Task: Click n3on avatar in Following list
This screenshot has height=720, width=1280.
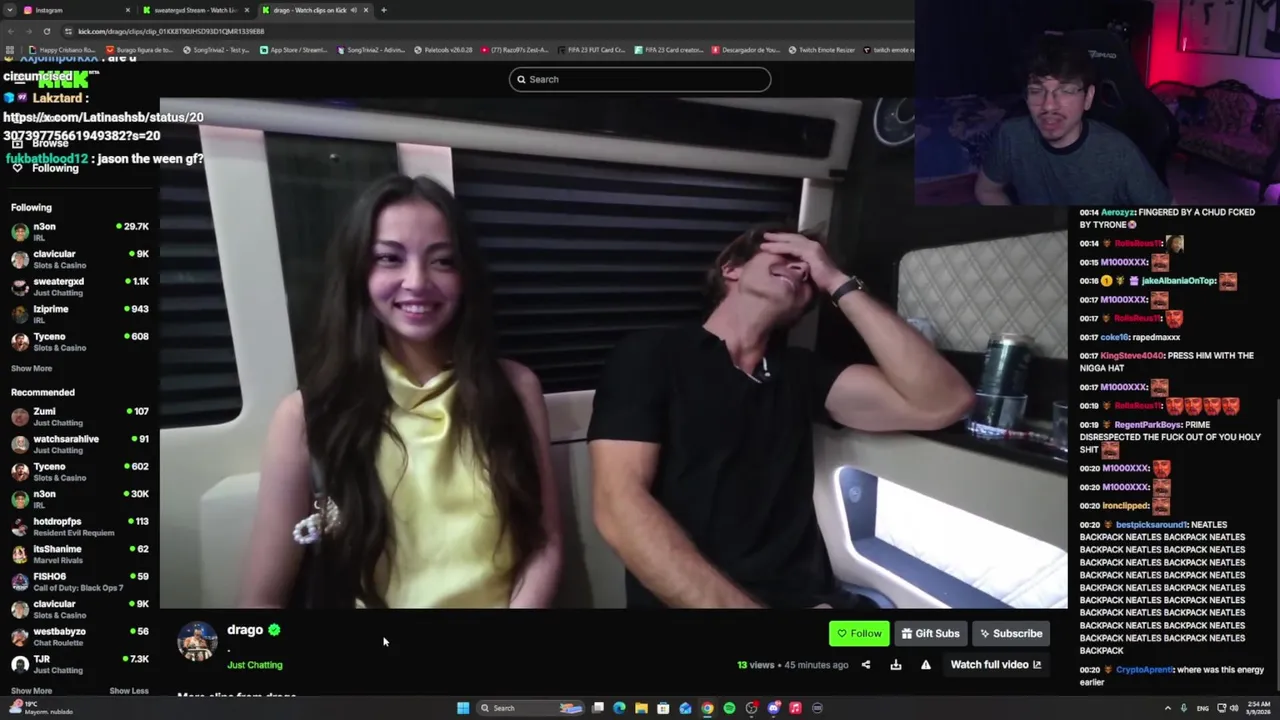Action: tap(20, 232)
